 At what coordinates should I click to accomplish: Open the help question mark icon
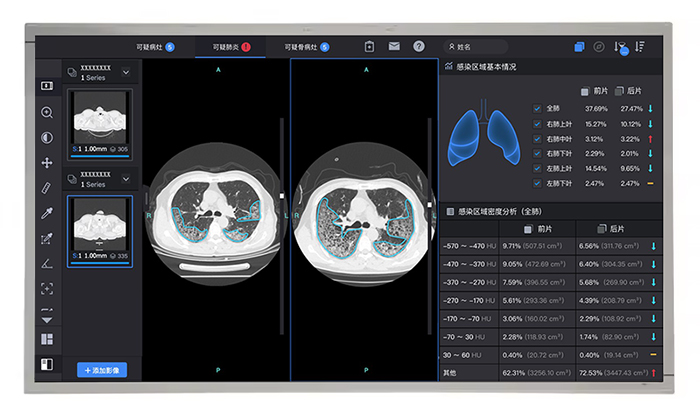[x=419, y=46]
